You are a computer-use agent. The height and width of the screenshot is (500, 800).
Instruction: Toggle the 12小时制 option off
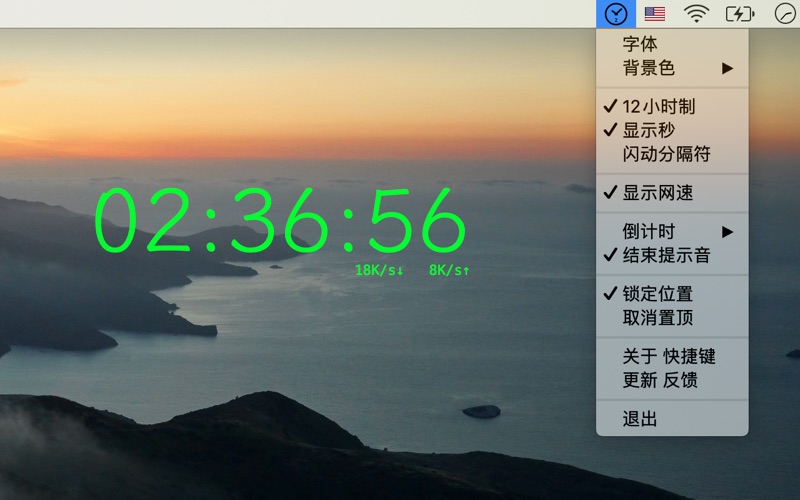click(672, 106)
